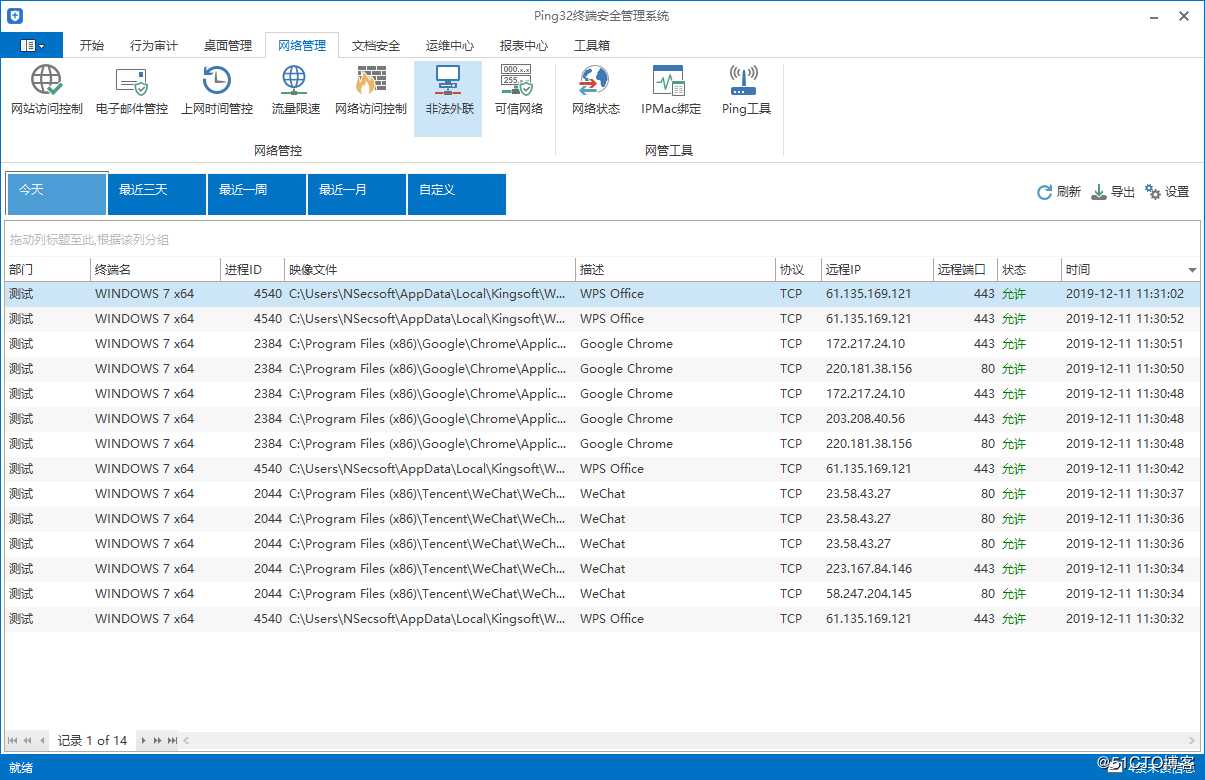Select the 今天 time filter
The image size is (1205, 780).
pyautogui.click(x=56, y=194)
